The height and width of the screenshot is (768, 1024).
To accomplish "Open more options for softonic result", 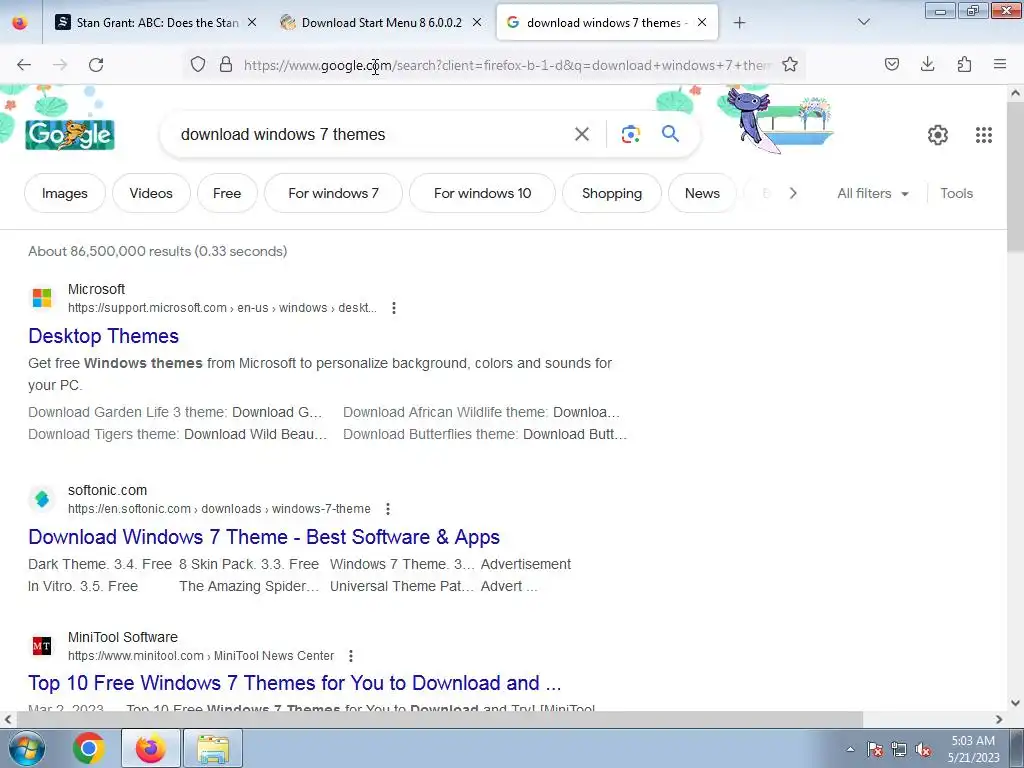I will coord(388,509).
